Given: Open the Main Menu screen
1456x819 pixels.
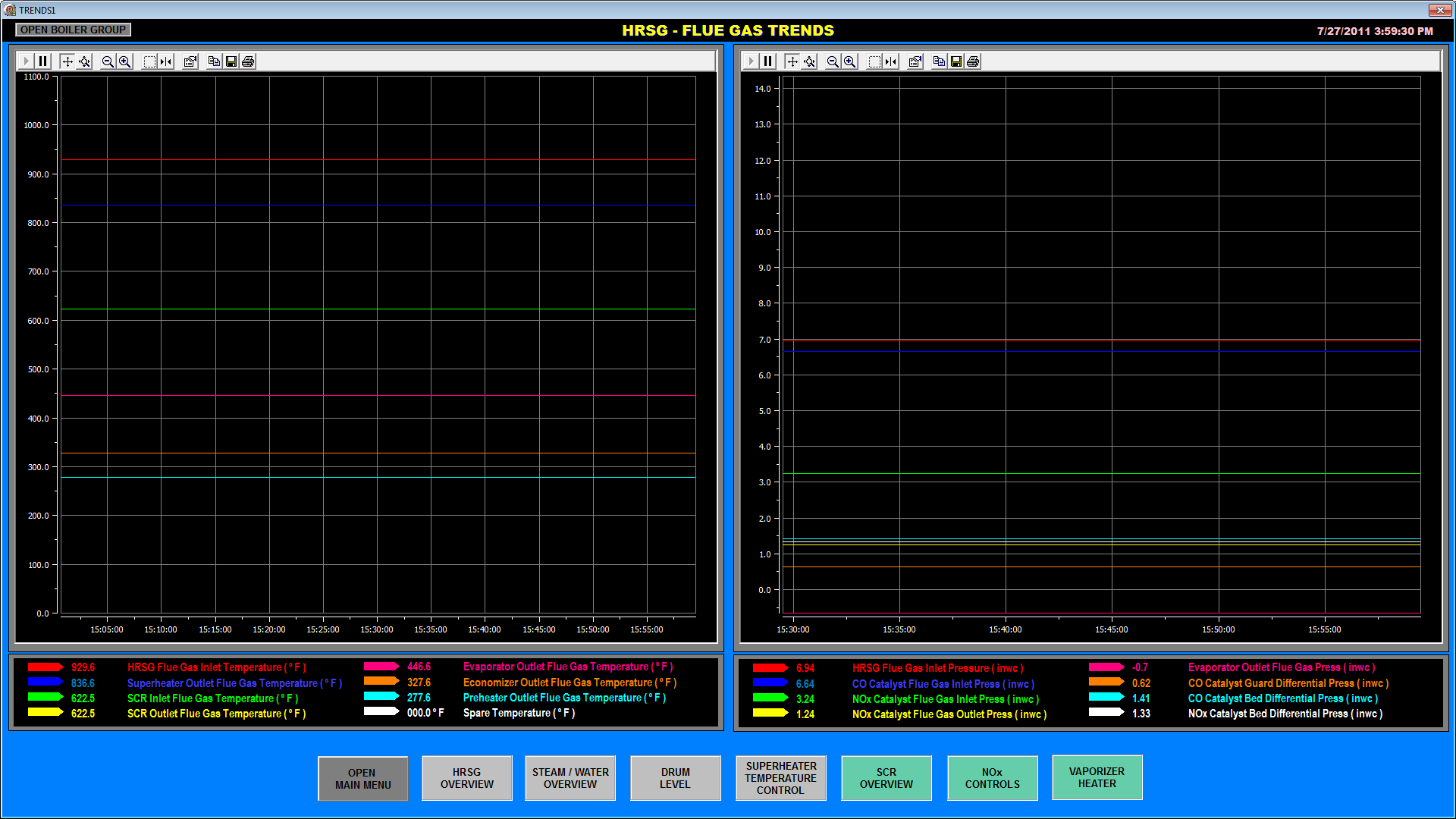Looking at the screenshot, I should (363, 779).
